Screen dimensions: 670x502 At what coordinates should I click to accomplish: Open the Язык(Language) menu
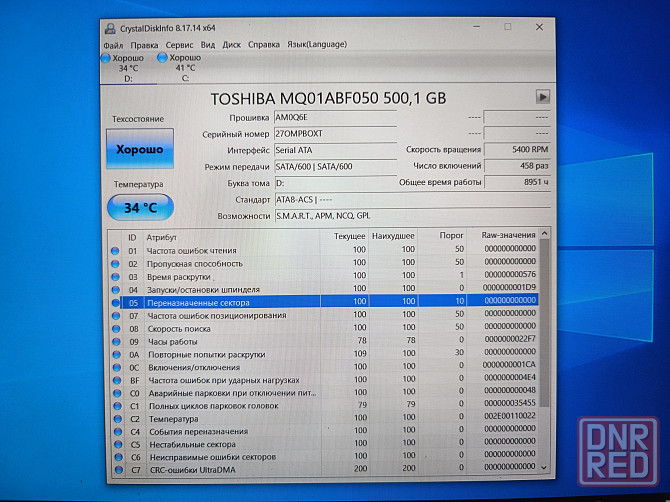click(317, 44)
